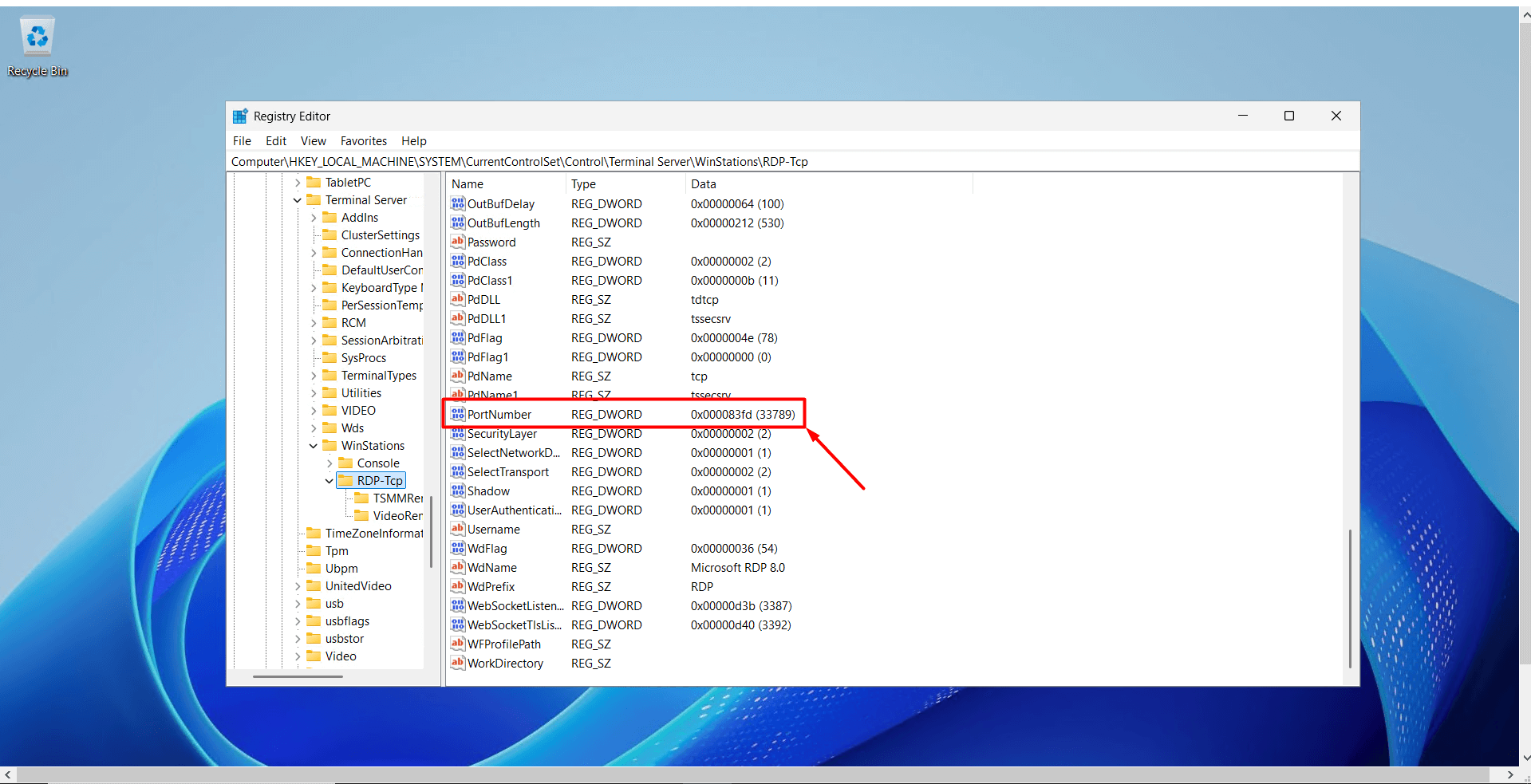
Task: Select the Password string value icon
Action: click(x=457, y=242)
